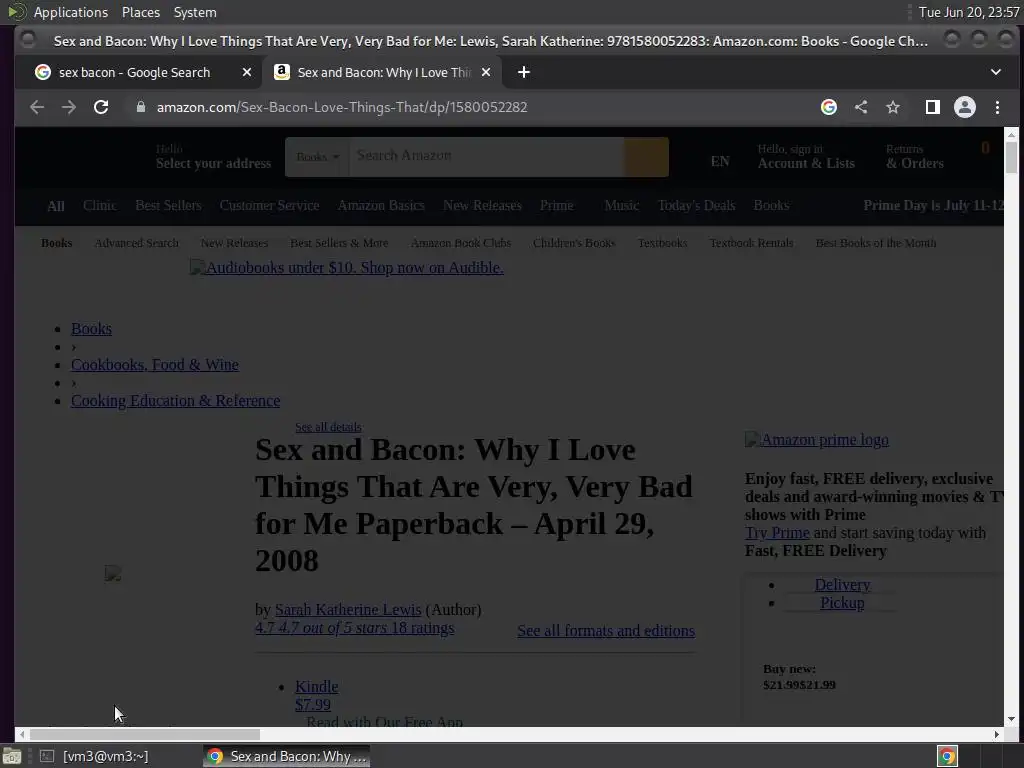Open Books search category dropdown
The image size is (1024, 768).
pos(317,157)
